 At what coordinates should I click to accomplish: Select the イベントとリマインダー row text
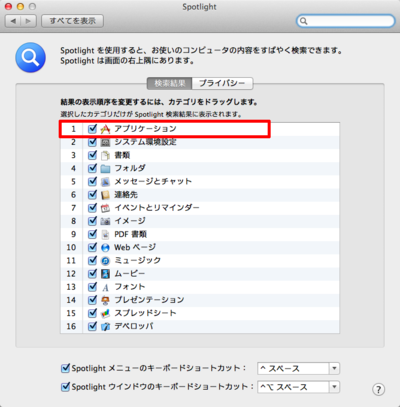157,208
